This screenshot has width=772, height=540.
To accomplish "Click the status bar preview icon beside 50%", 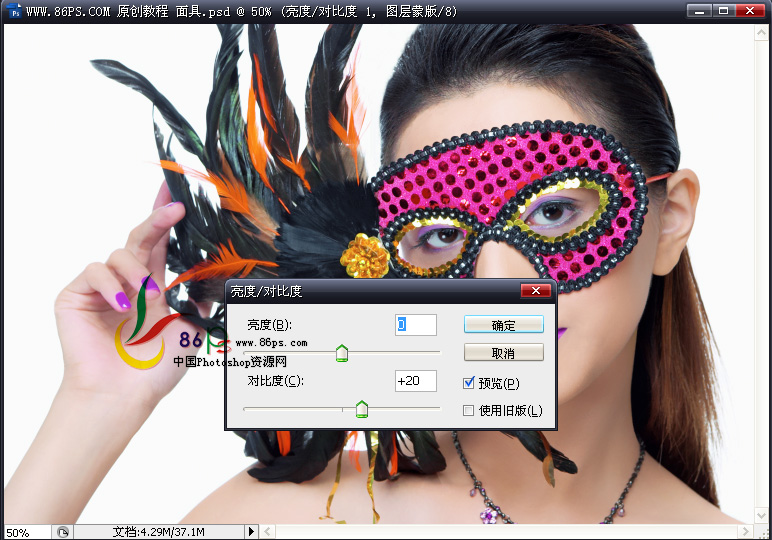I will (62, 532).
